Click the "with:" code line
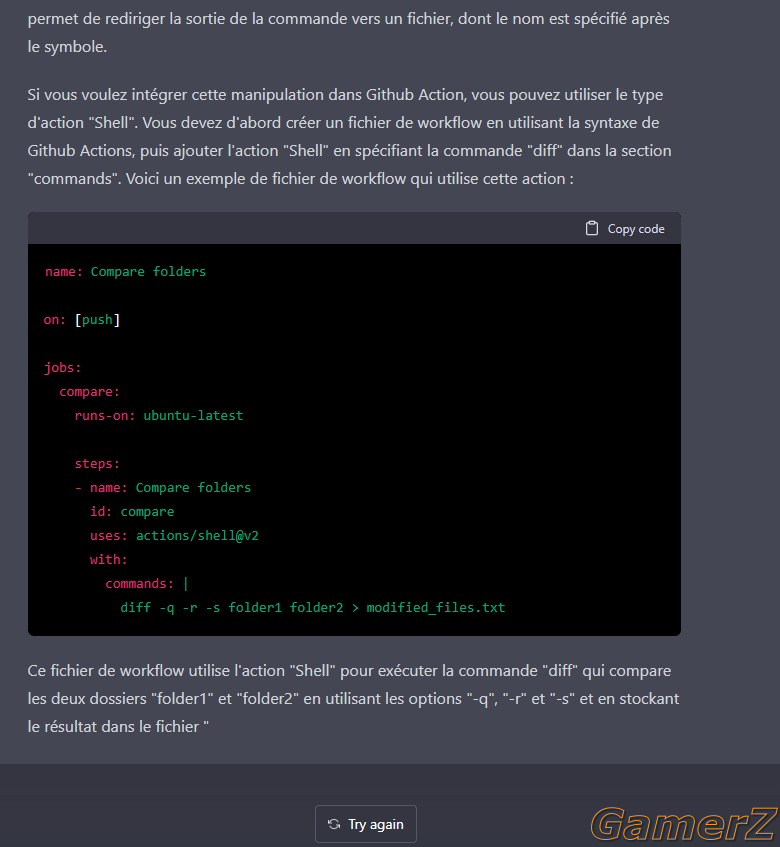Screen dimensions: 780x847 109,559
